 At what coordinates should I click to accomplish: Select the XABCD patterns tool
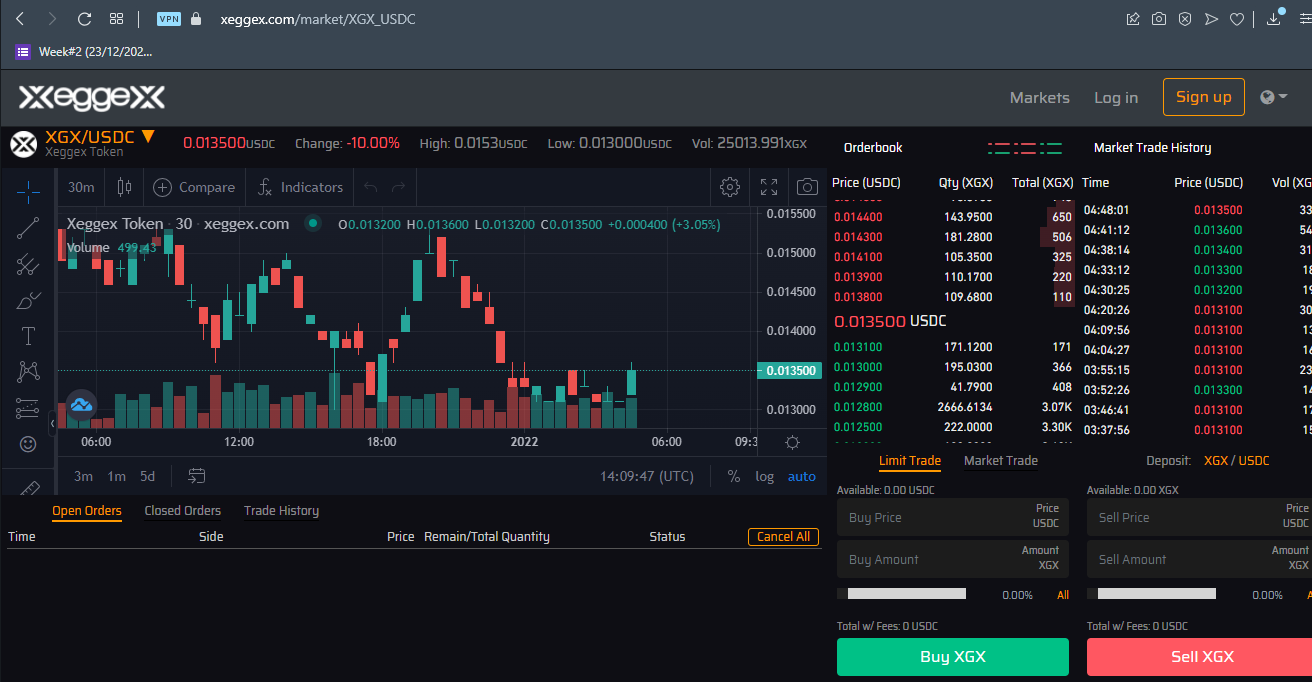tap(28, 372)
